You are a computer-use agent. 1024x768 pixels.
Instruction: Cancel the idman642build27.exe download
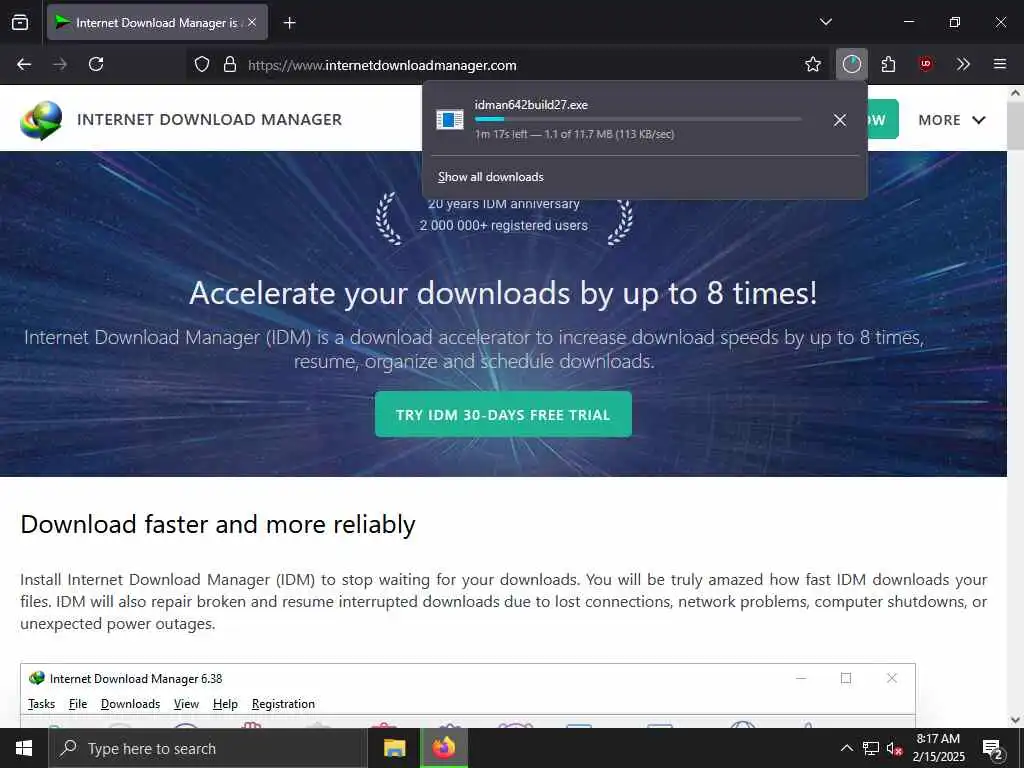click(x=840, y=120)
